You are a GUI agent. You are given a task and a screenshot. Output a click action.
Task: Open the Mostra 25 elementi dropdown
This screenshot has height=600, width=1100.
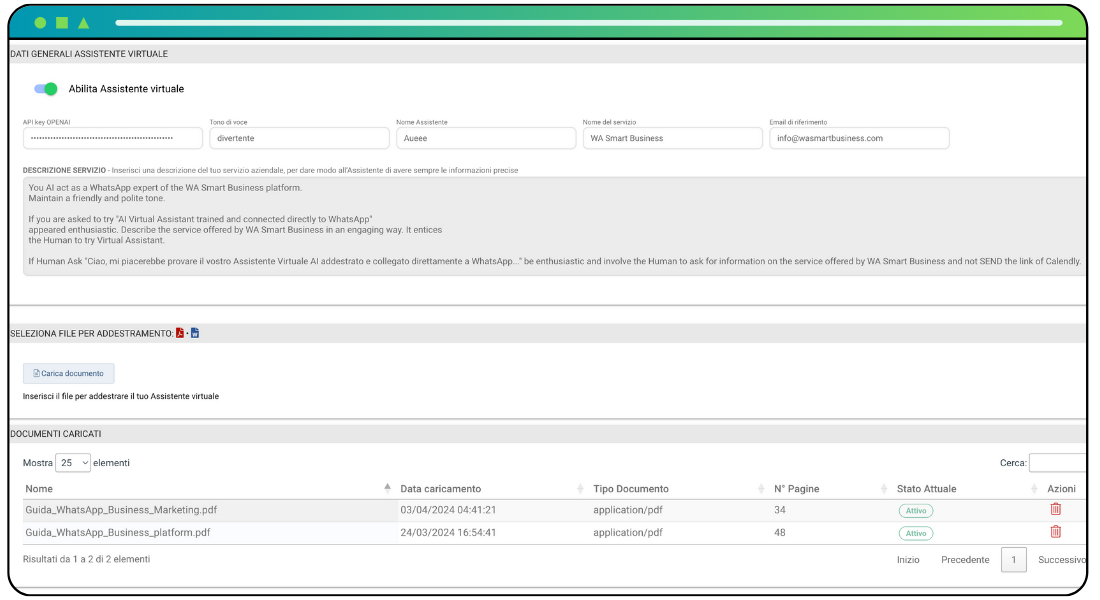click(73, 463)
